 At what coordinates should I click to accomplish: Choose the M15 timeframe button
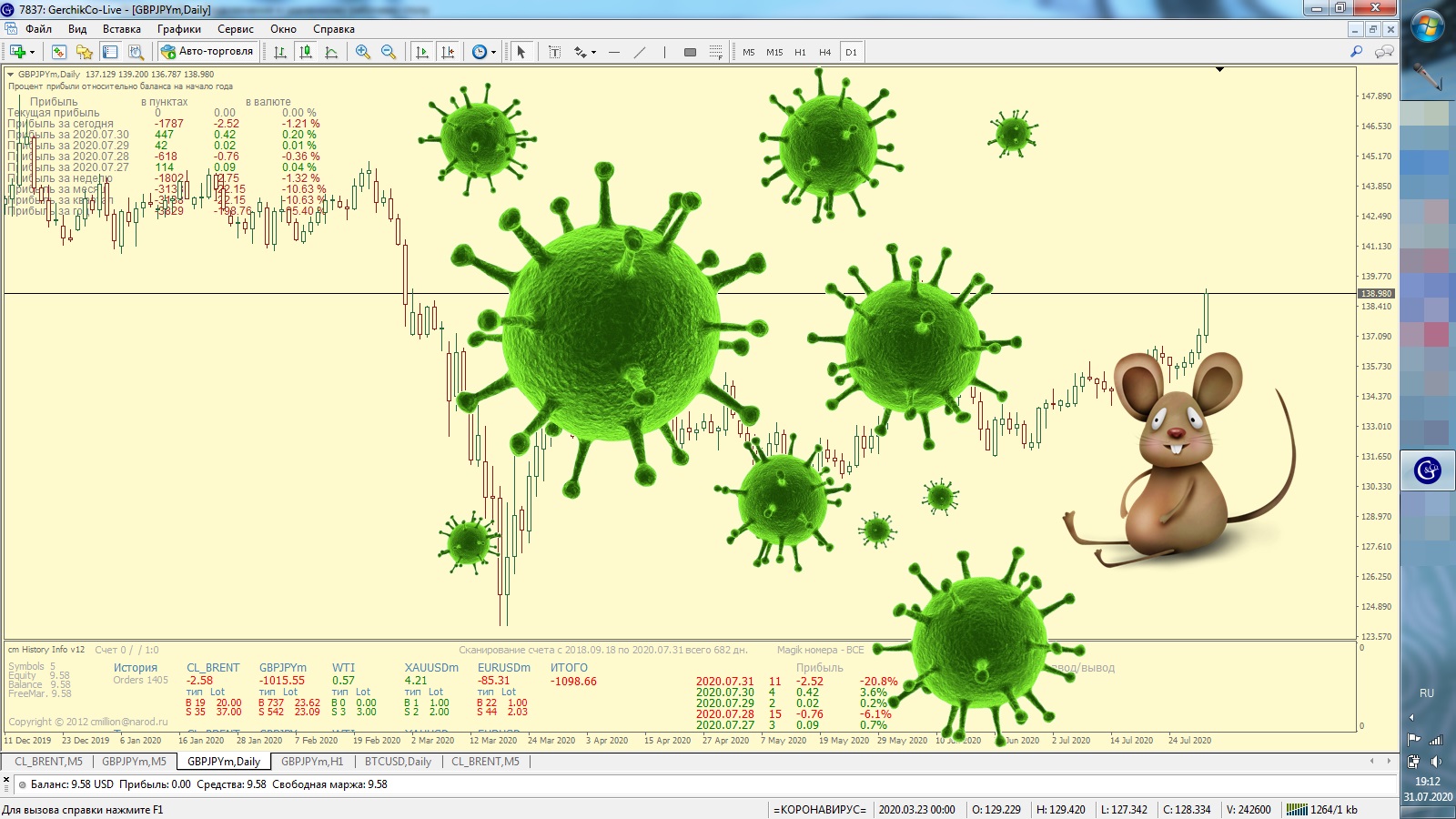[x=774, y=52]
